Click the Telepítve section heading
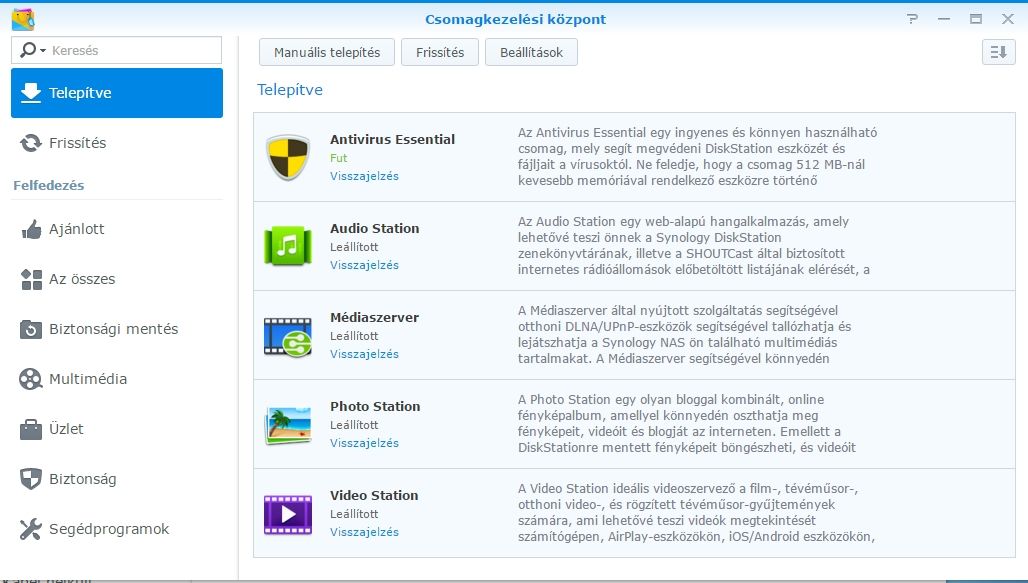This screenshot has height=583, width=1028. point(290,90)
